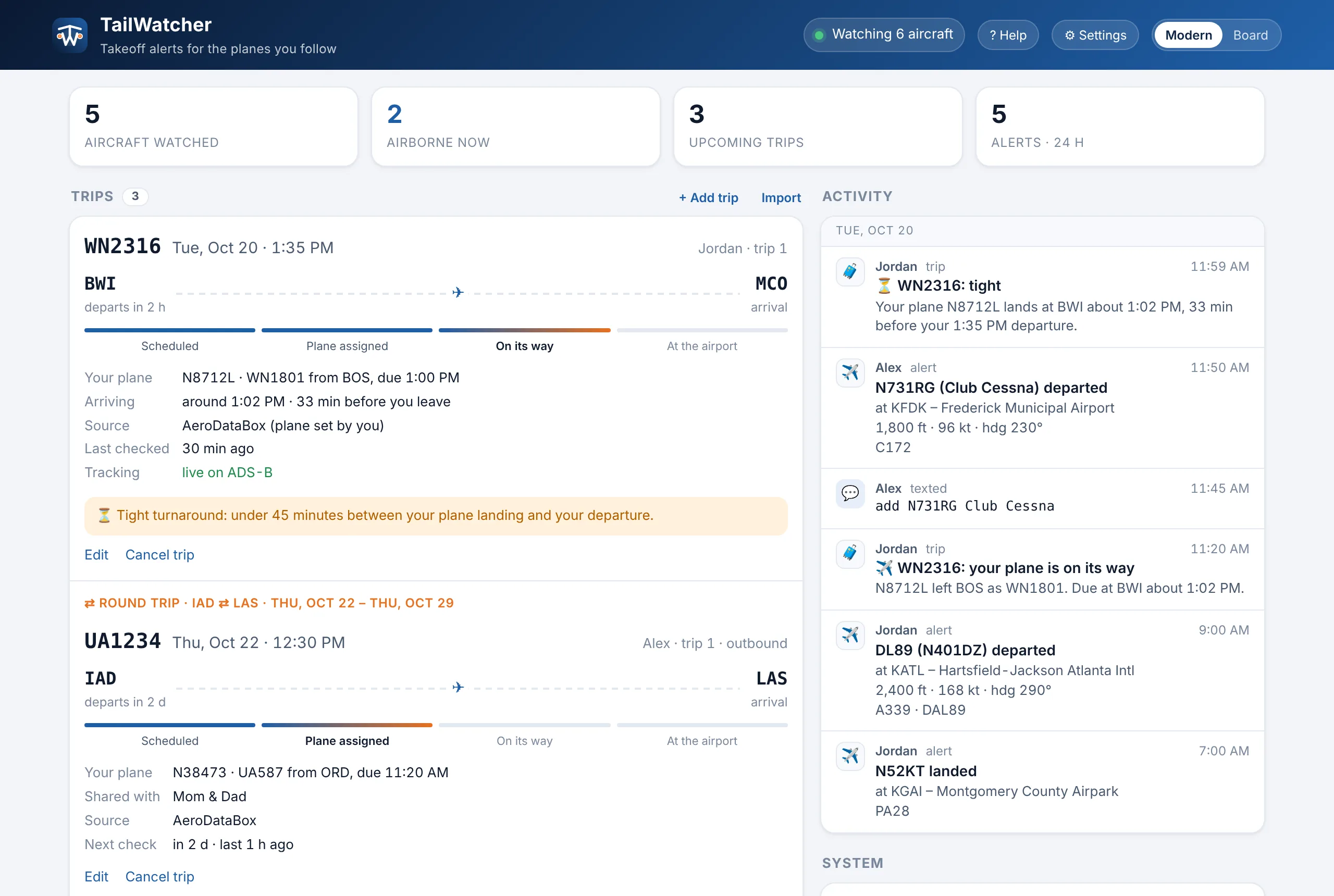Click the SYSTEM section heading
This screenshot has width=1334, height=896.
852,863
